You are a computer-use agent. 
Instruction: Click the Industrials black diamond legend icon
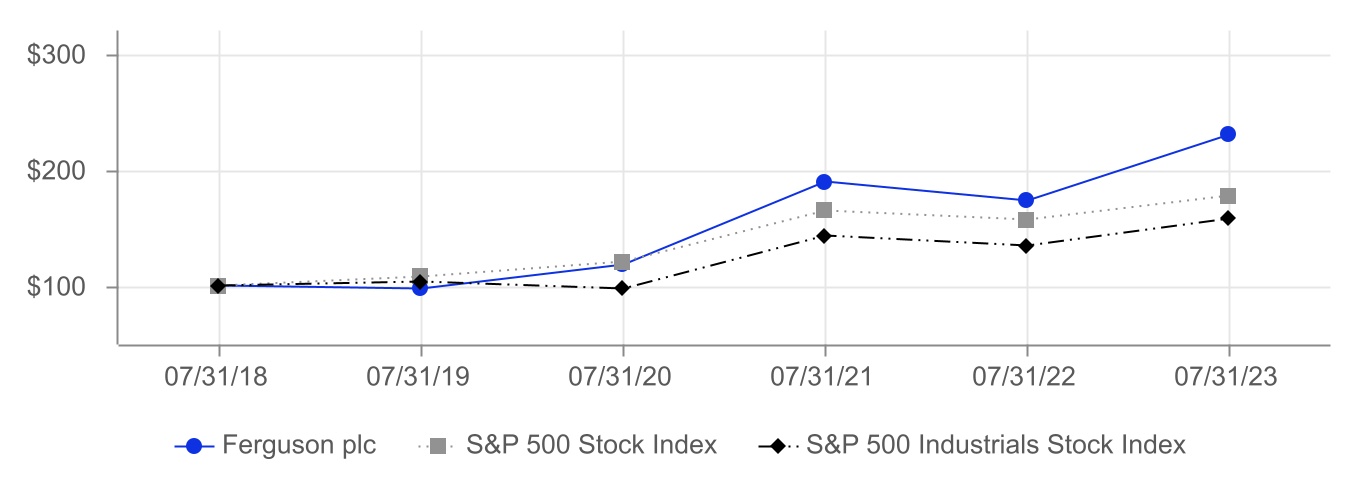pos(777,446)
